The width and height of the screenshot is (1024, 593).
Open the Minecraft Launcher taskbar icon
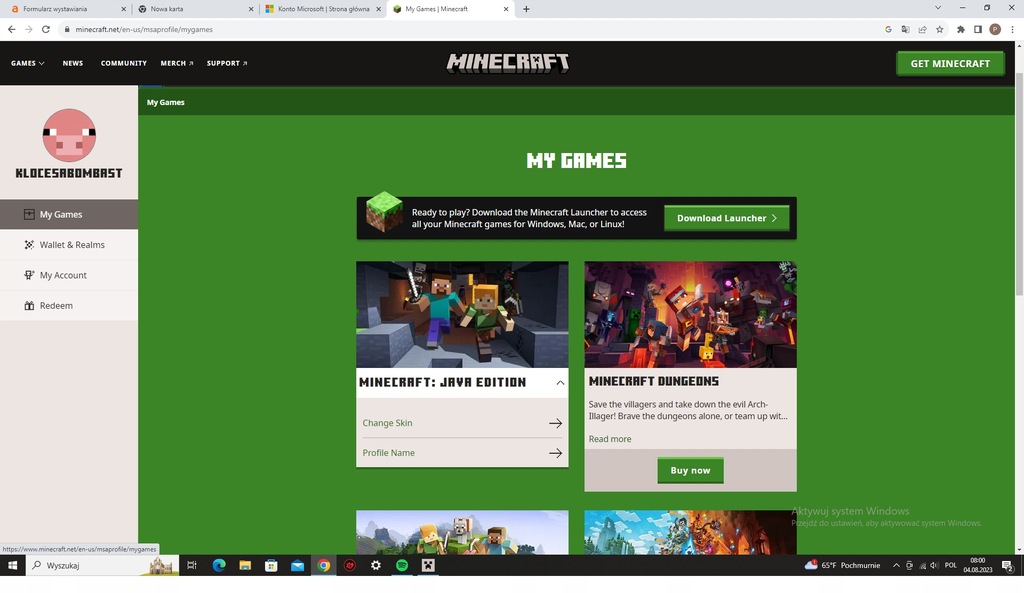[428, 566]
